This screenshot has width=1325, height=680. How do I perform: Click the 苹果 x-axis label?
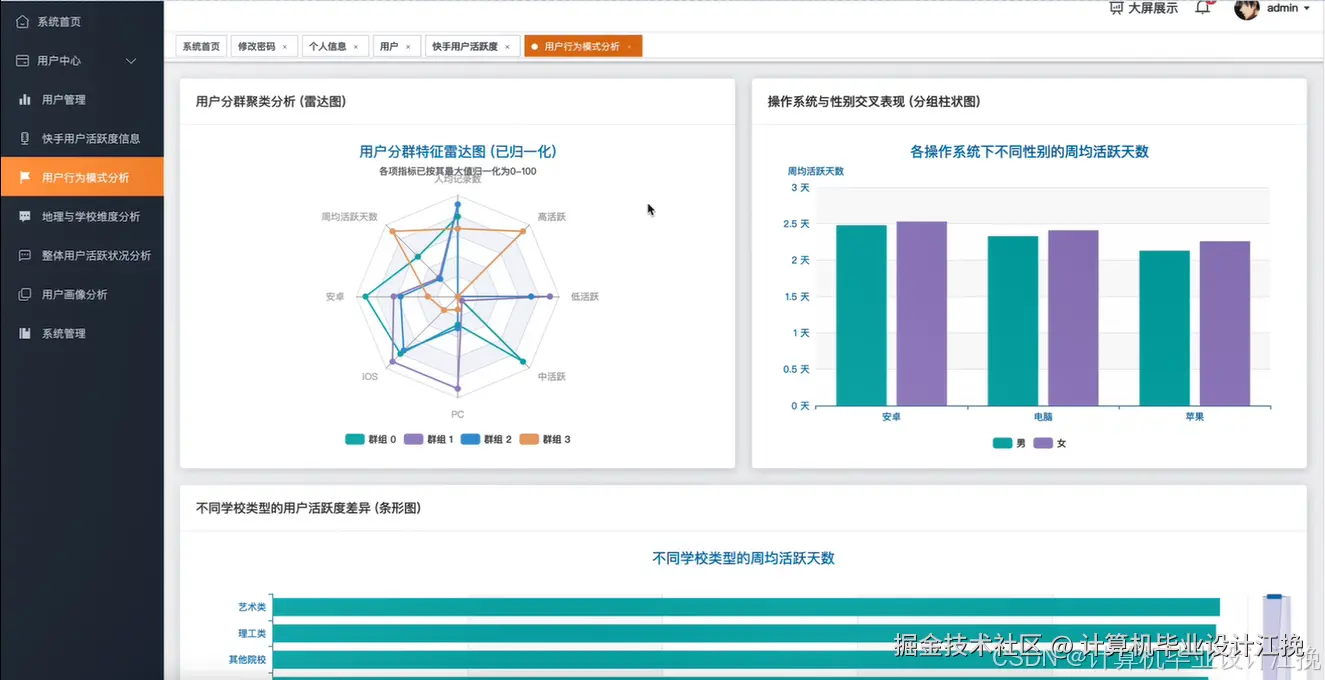point(1194,416)
